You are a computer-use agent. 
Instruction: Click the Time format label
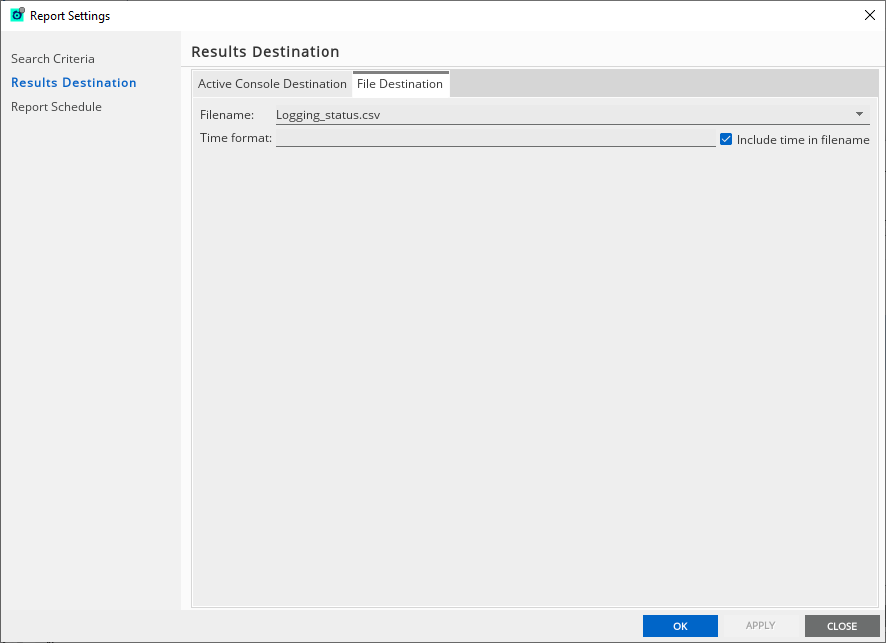click(x=236, y=139)
